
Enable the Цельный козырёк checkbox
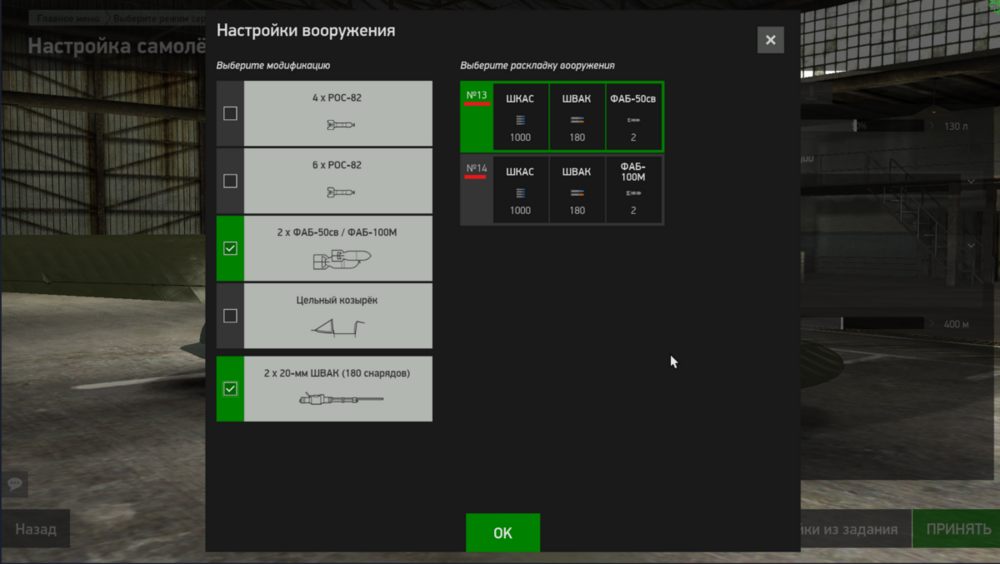(230, 316)
